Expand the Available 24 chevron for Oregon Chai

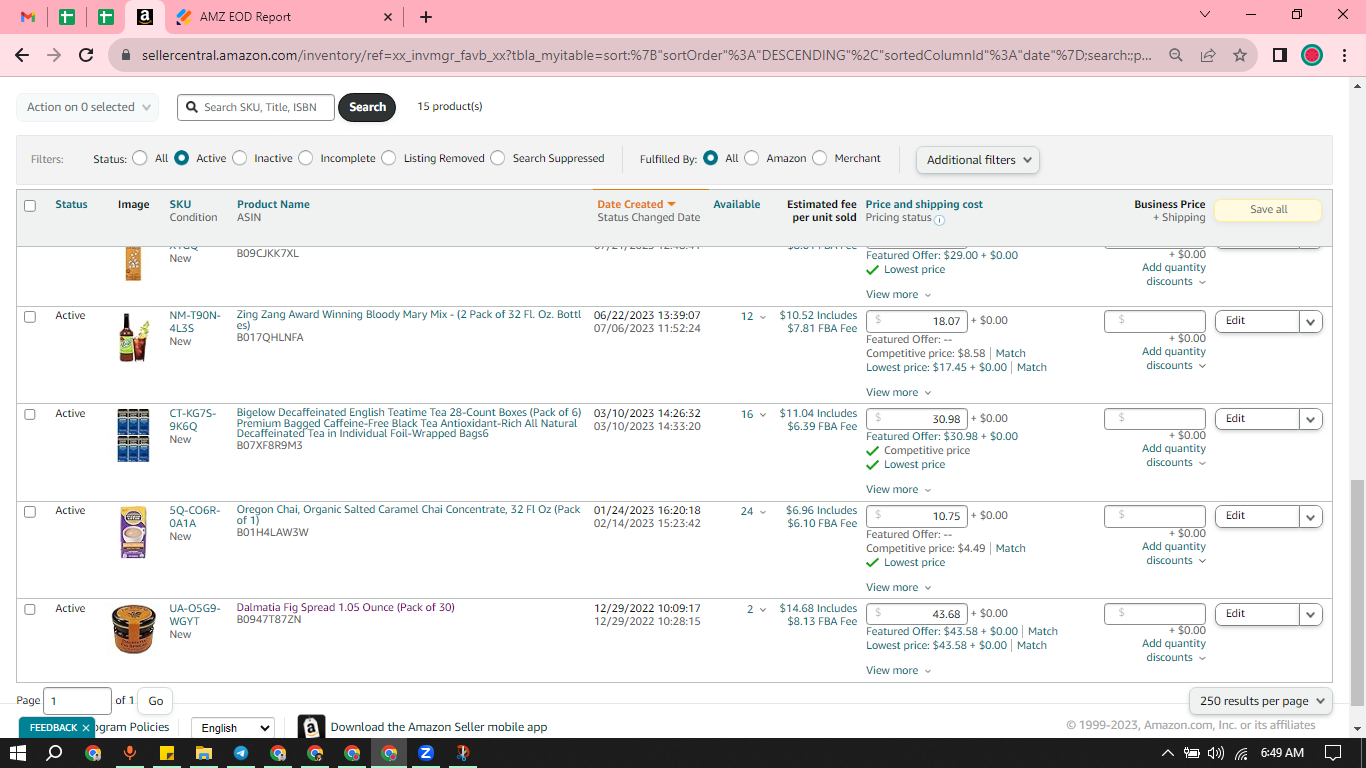point(763,512)
